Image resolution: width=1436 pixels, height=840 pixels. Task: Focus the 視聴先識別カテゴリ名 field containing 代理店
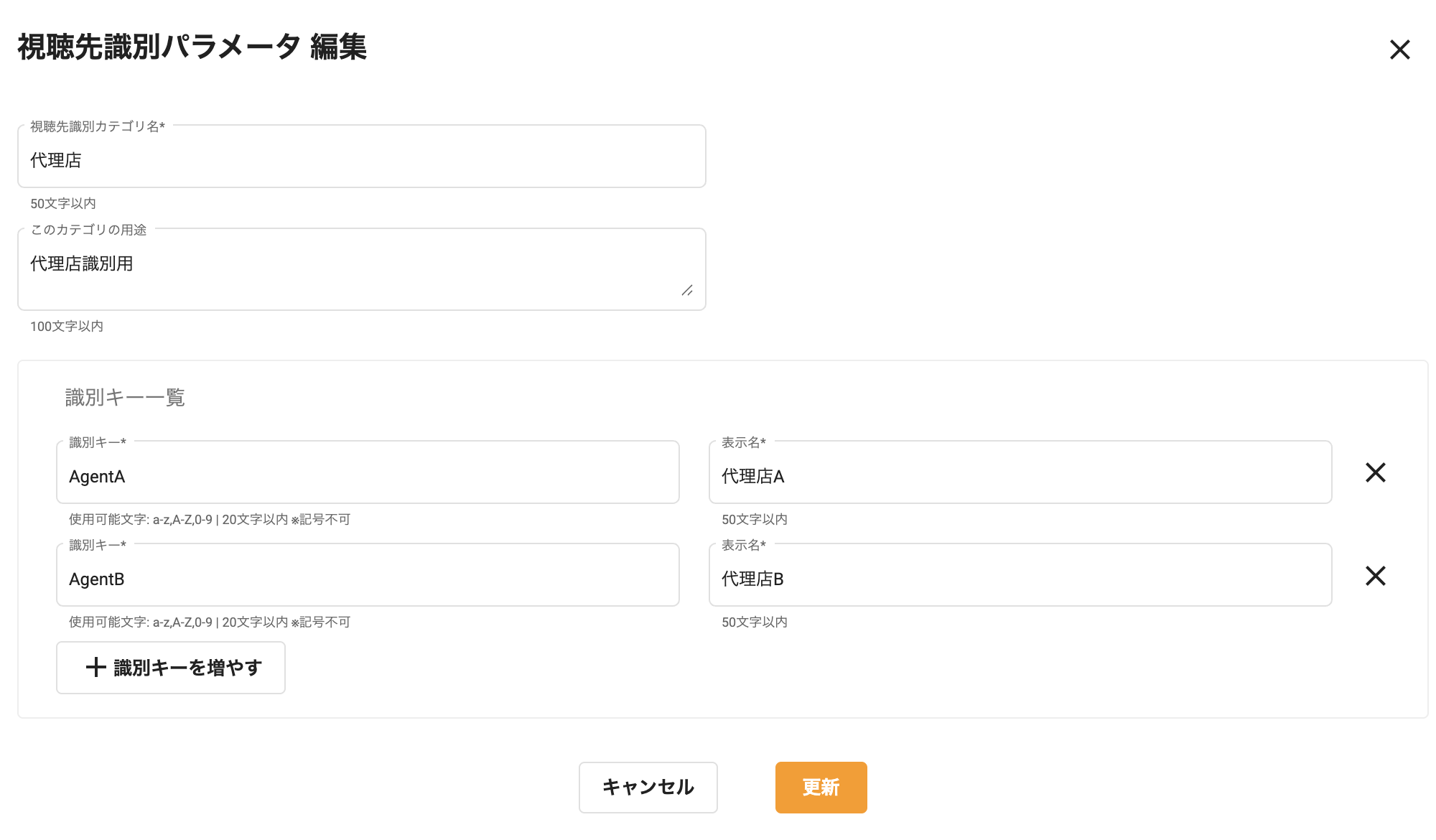361,159
